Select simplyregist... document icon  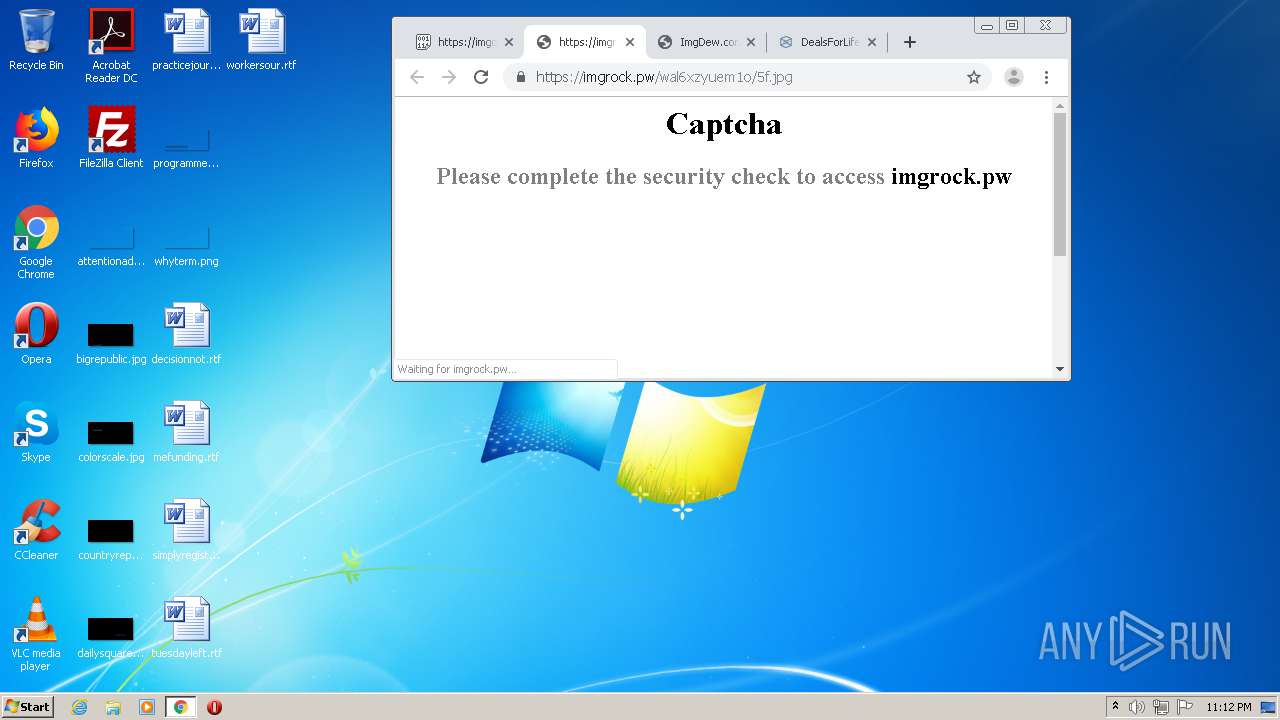186,530
